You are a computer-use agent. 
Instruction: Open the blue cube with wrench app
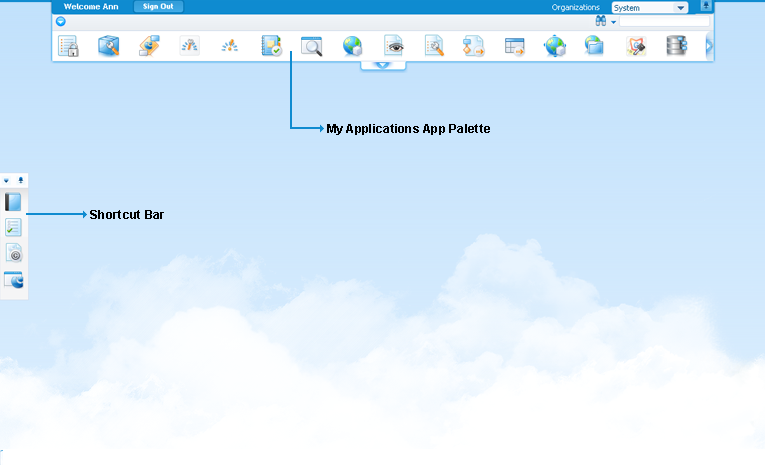point(109,46)
